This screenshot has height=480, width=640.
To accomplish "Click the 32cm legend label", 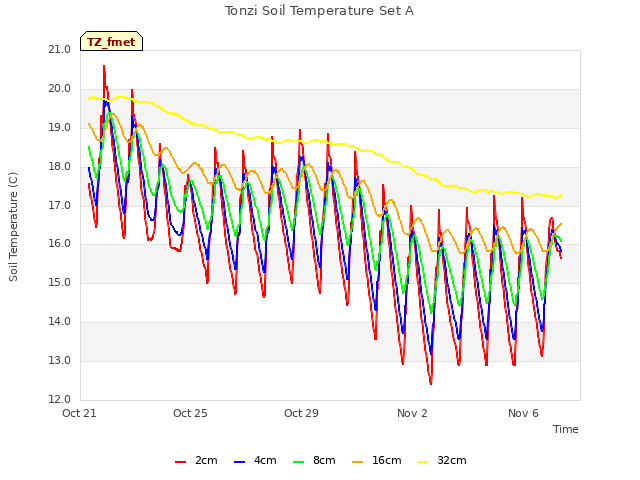I will pyautogui.click(x=452, y=460).
